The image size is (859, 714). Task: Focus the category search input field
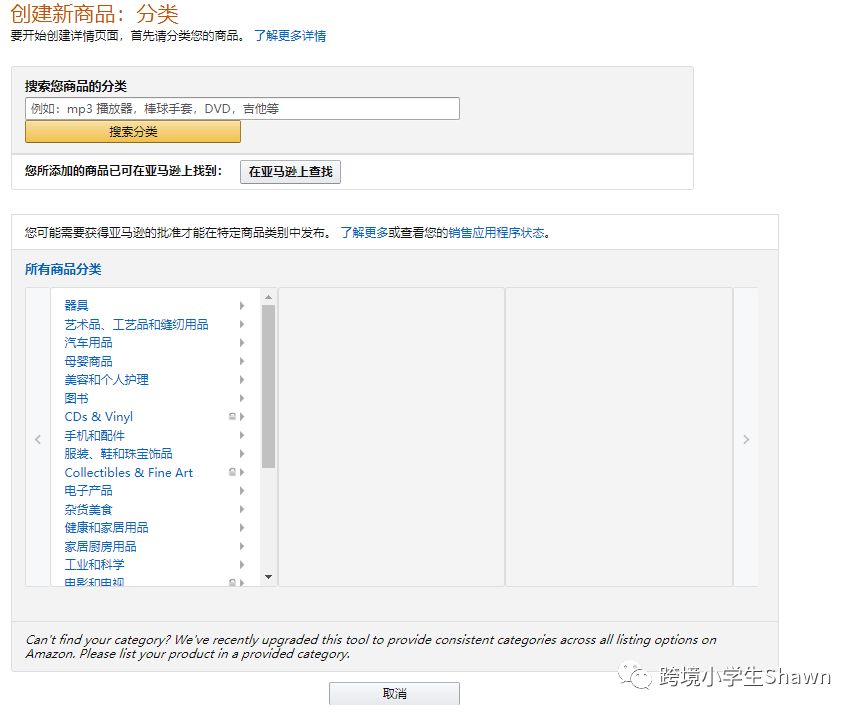point(242,108)
